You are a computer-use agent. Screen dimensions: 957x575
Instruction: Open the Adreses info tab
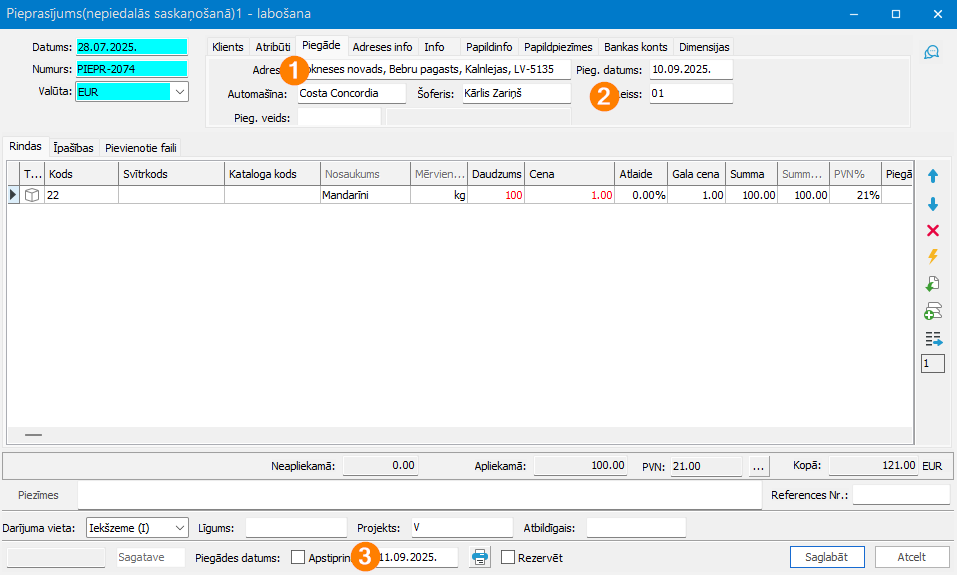pos(382,47)
